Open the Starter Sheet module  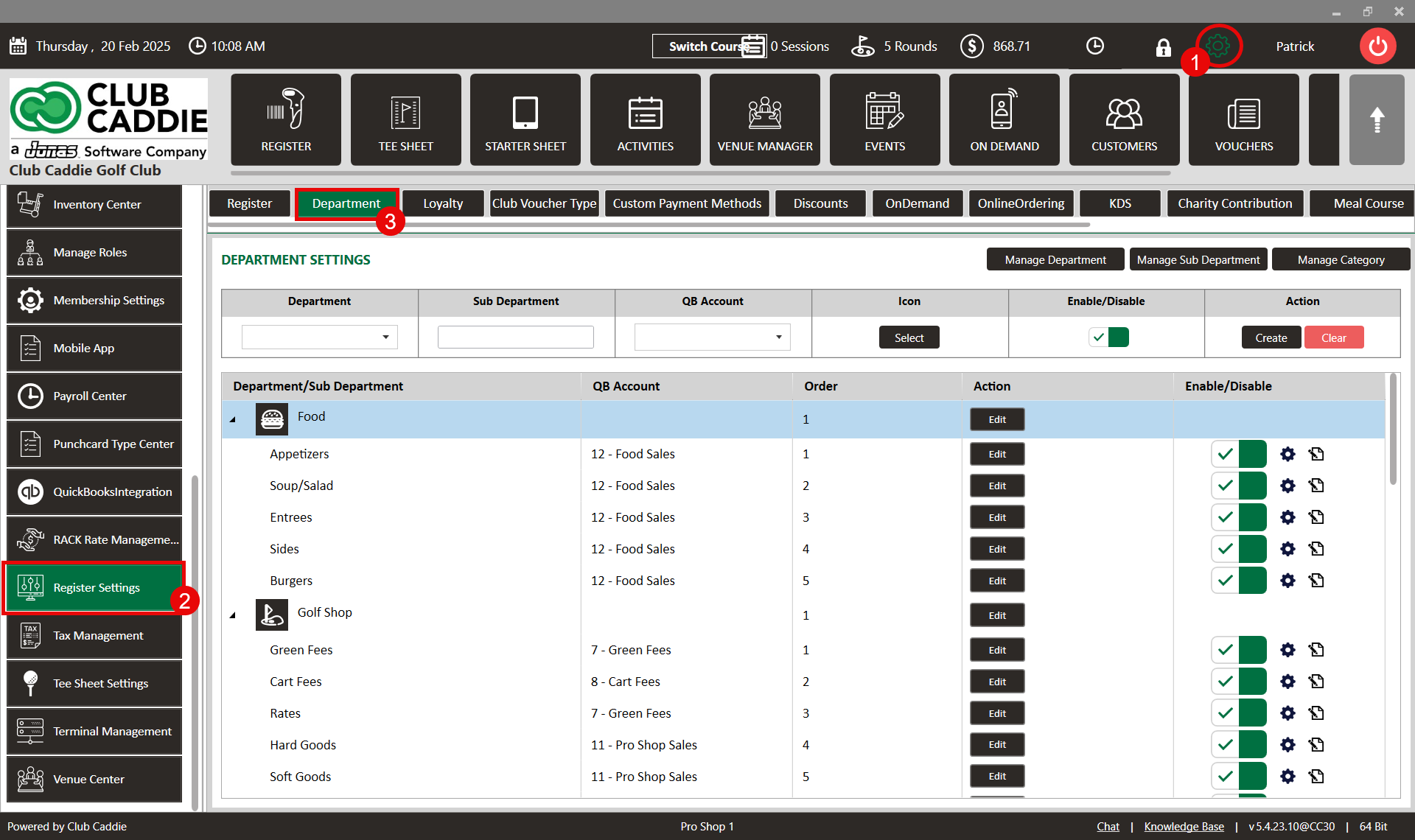525,119
